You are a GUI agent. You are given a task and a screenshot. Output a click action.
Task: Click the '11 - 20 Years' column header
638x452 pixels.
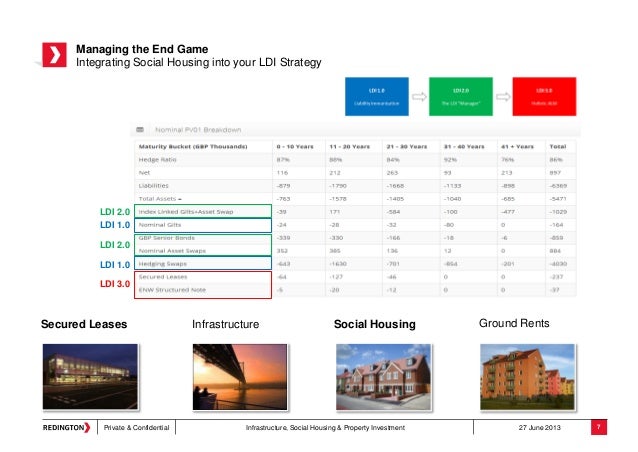pos(350,146)
